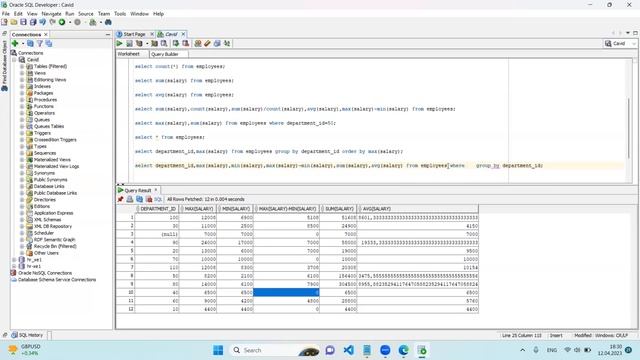
Task: Select the Materialized Views tree item
Action: [x=52, y=160]
